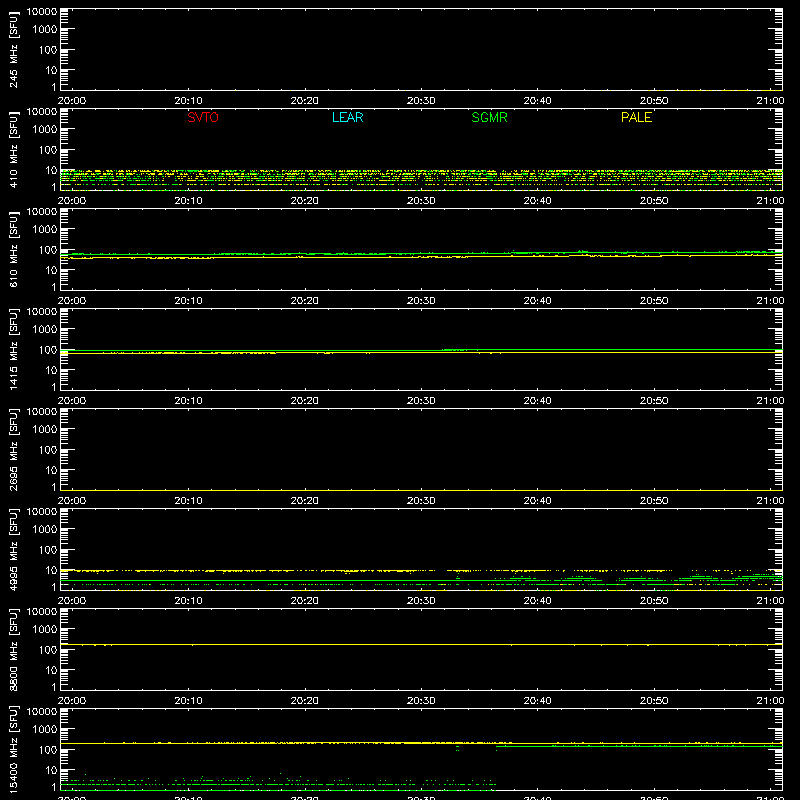This screenshot has width=800, height=800.
Task: Click the cyan LEAR station label
Action: (347, 117)
